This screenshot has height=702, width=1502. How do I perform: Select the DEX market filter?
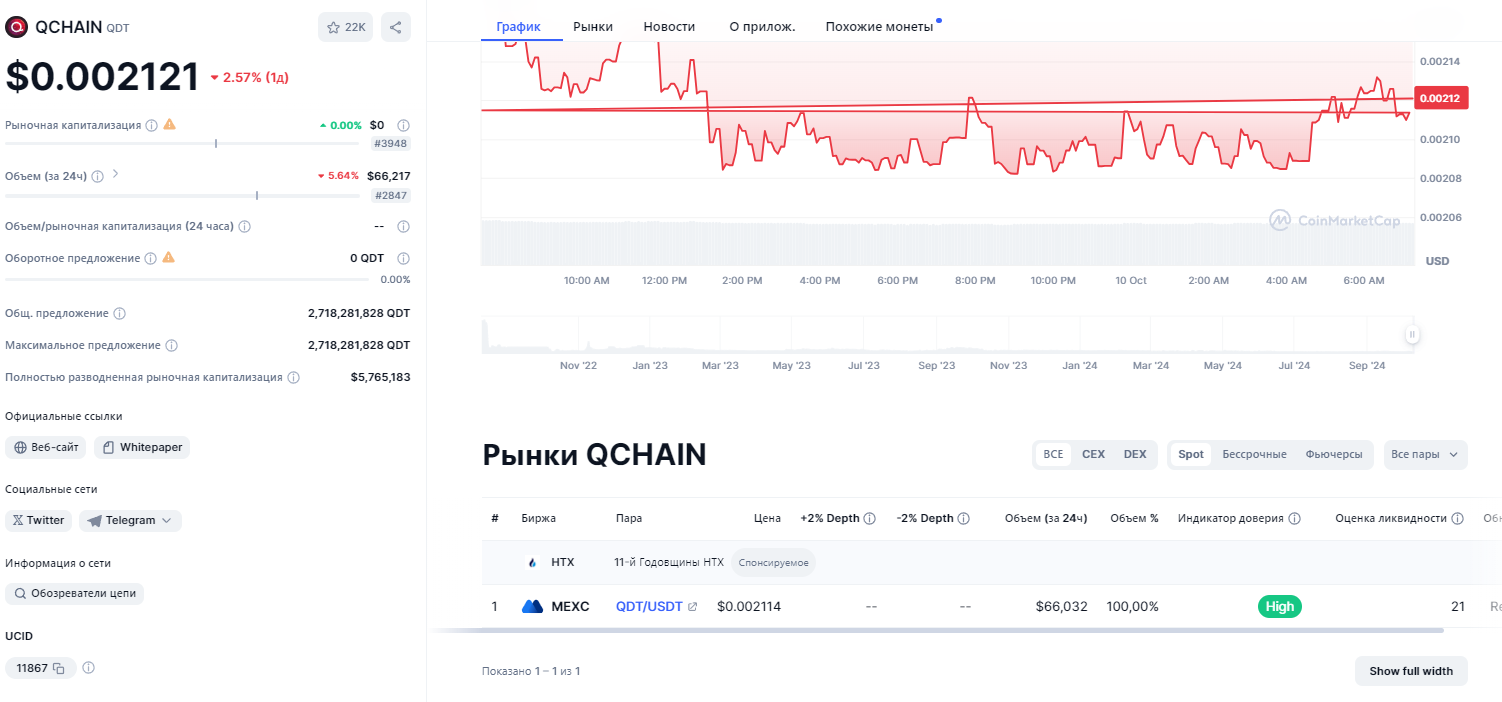1135,454
